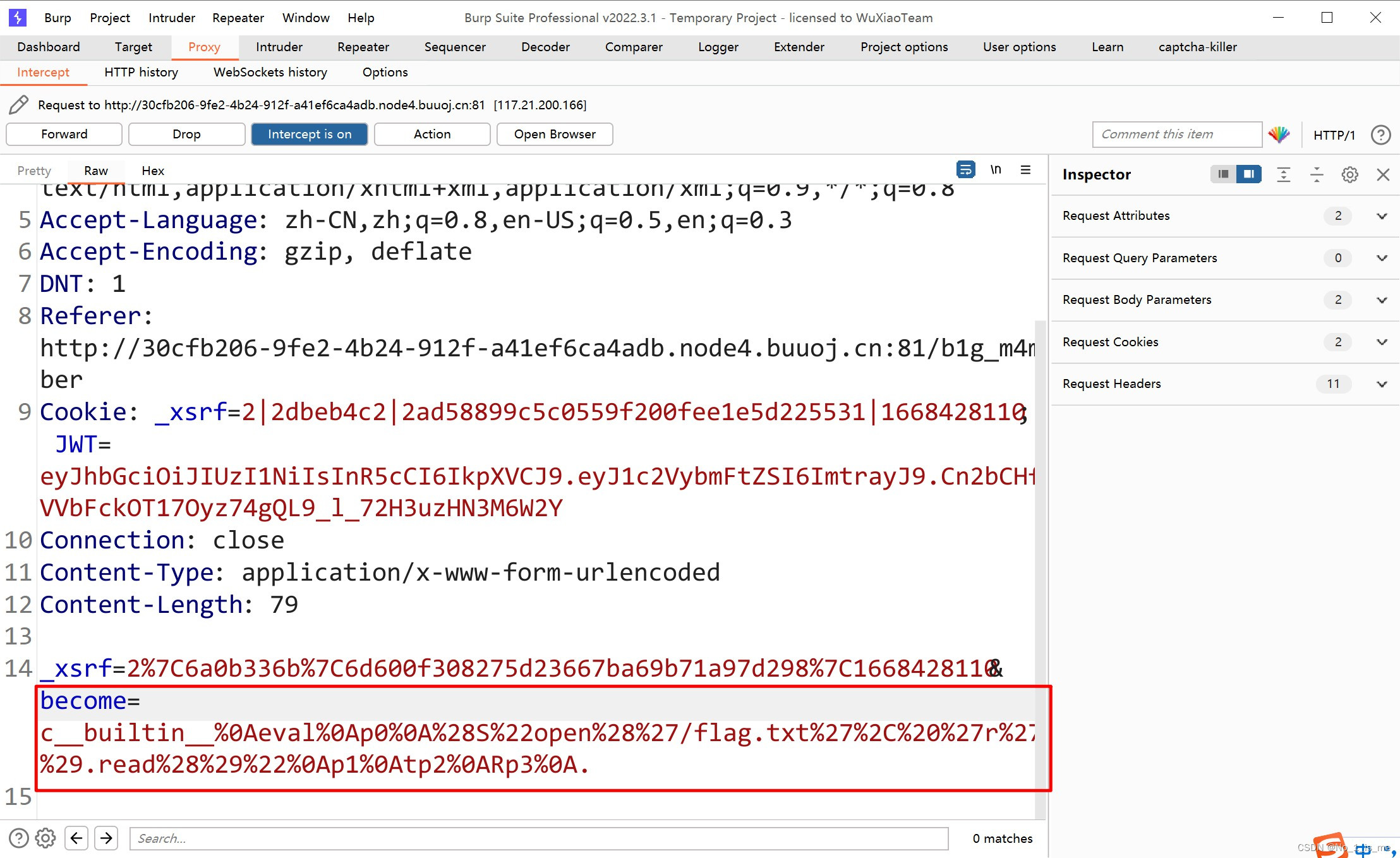This screenshot has height=858, width=1400.
Task: Open the Action menu button
Action: [432, 134]
